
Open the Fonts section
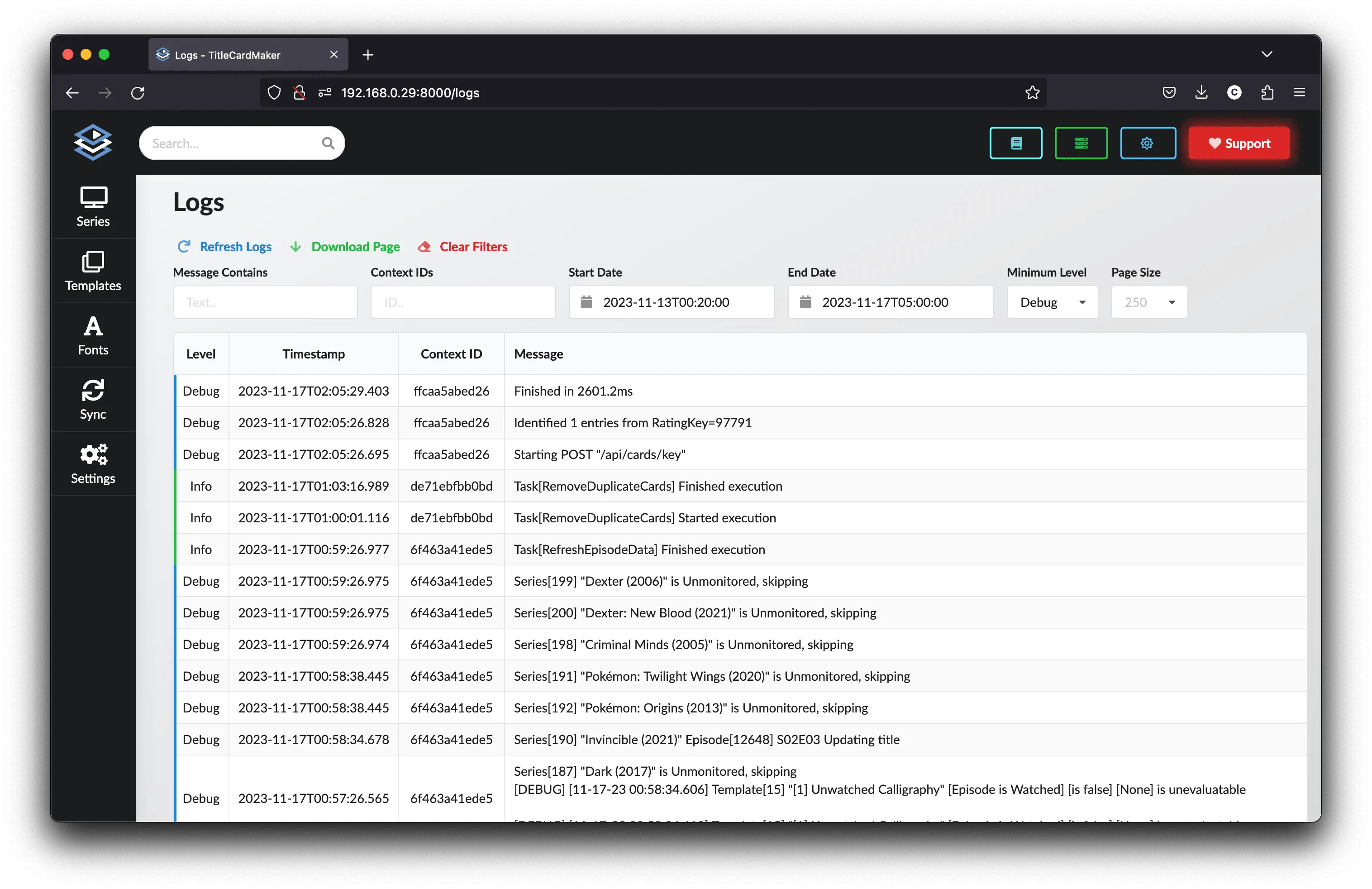click(92, 335)
